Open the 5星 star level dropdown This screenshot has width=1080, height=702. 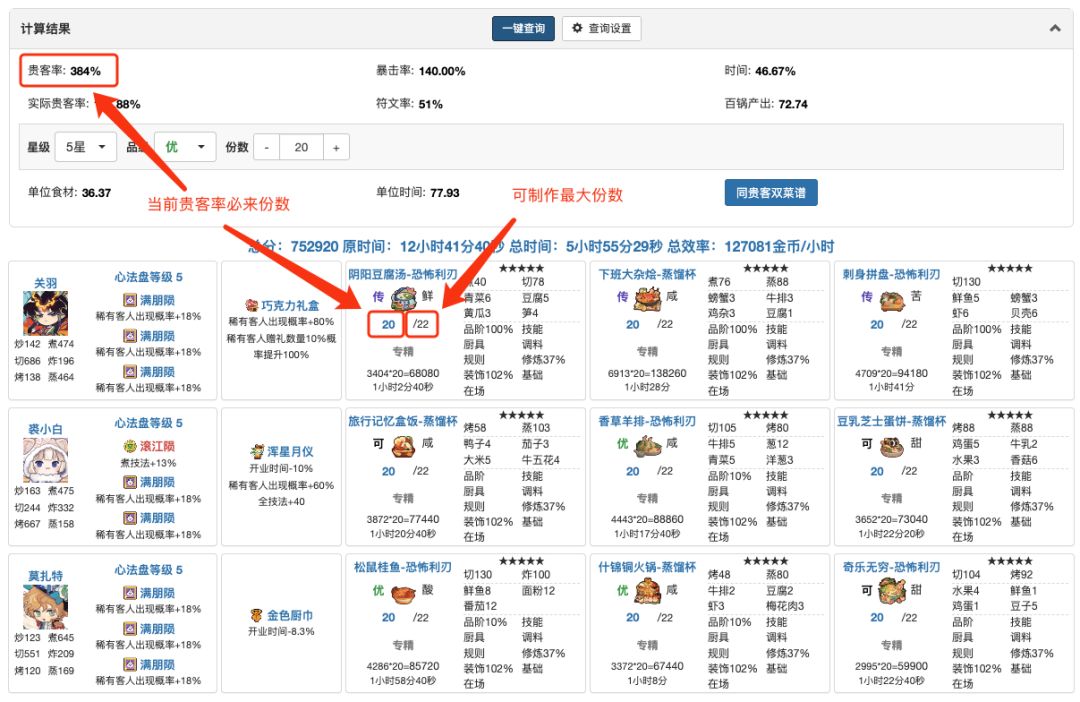(x=85, y=147)
